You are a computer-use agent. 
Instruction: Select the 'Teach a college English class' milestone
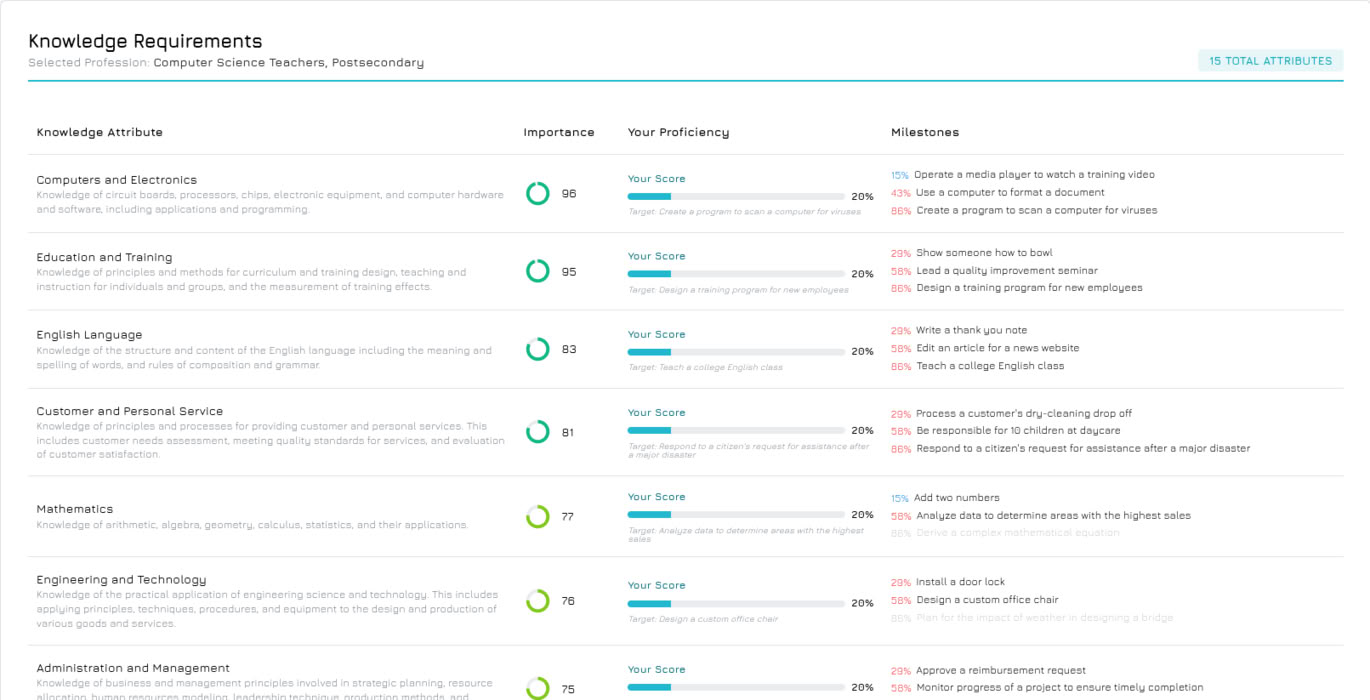(990, 366)
